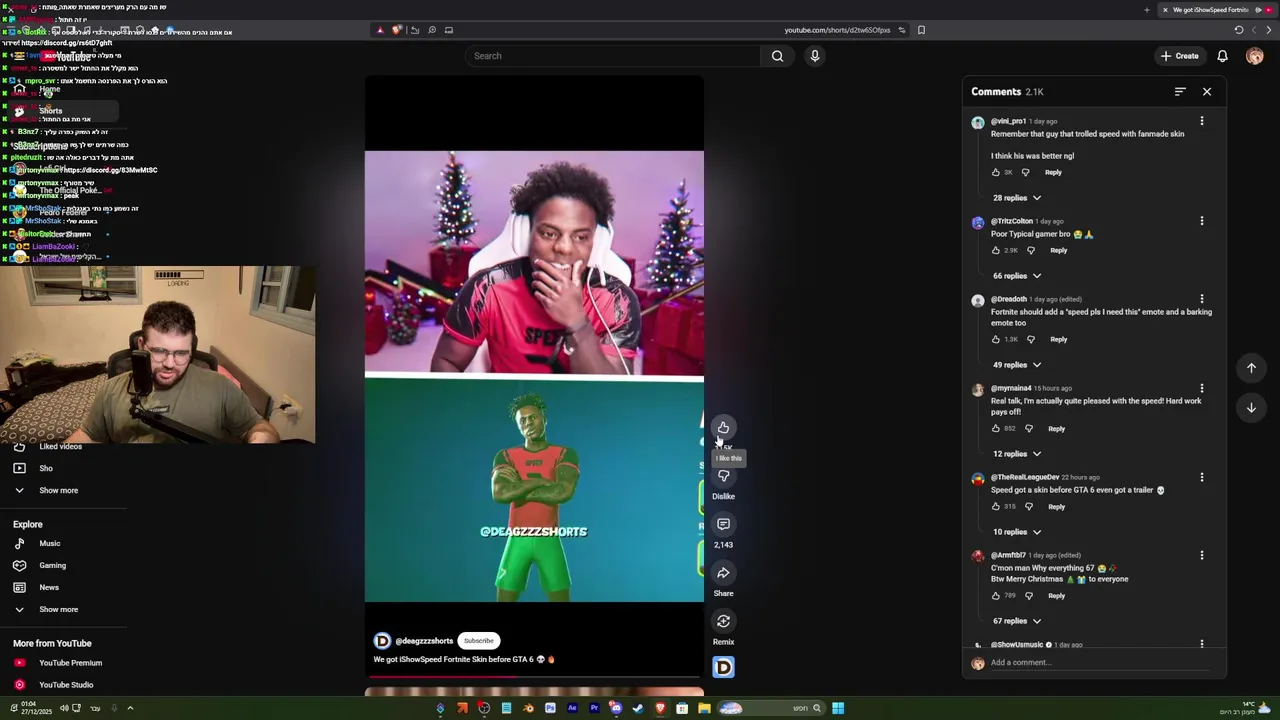Dislike the @Armftbl7 comment
1280x720 pixels.
coord(1028,595)
